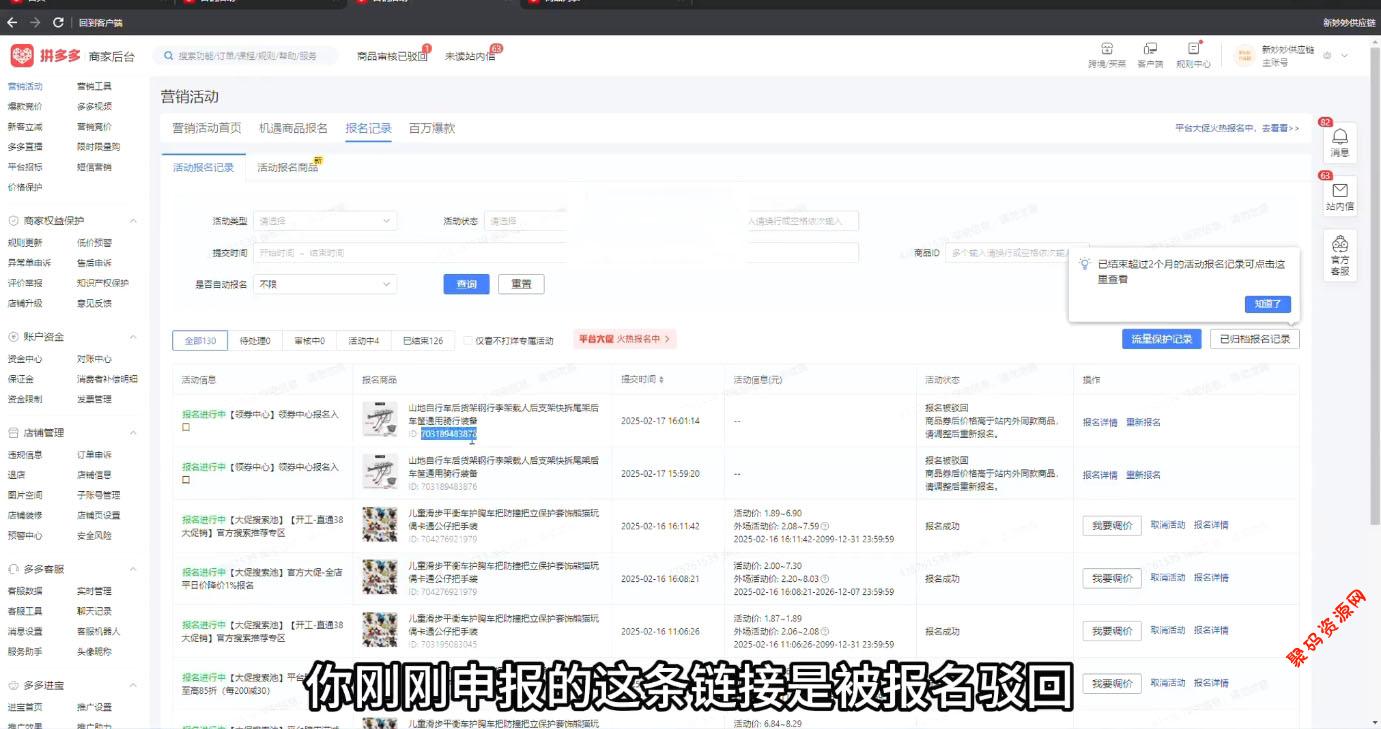The width and height of the screenshot is (1381, 729).
Task: Switch to 机遇商品报名 tab
Action: click(x=293, y=128)
